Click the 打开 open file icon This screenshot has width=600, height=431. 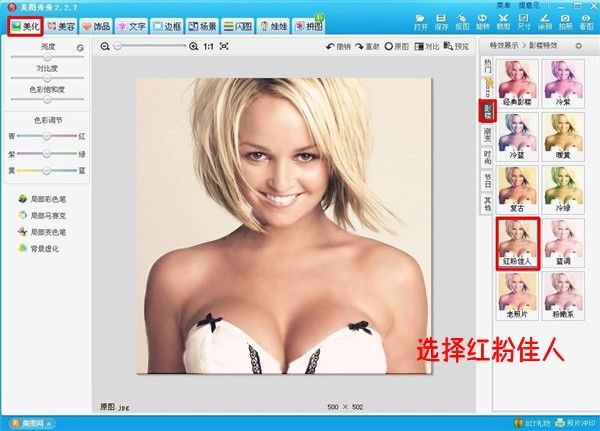click(421, 23)
